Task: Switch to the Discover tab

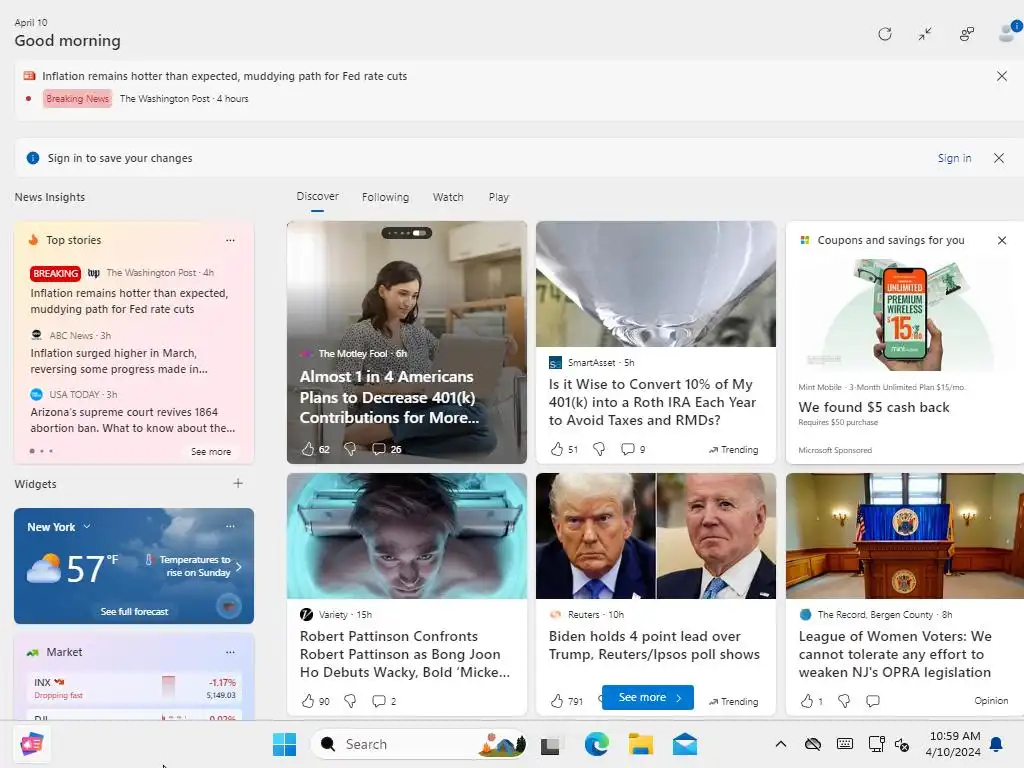Action: 317,197
